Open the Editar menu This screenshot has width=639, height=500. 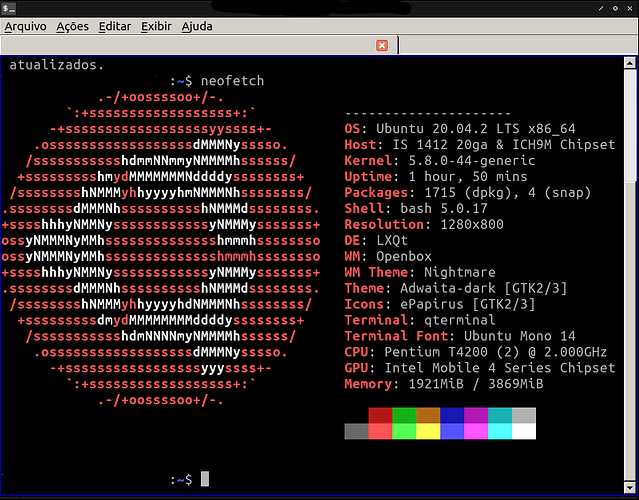point(115,26)
